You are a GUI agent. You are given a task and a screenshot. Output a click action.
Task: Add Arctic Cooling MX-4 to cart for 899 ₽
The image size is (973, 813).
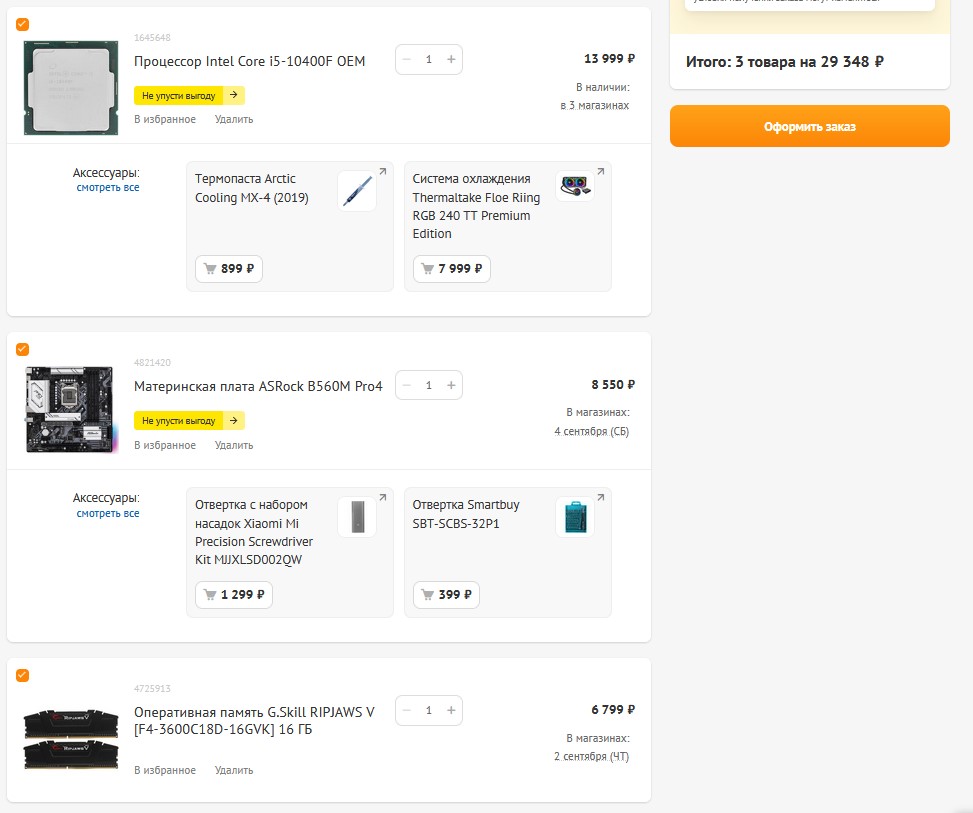(x=229, y=268)
